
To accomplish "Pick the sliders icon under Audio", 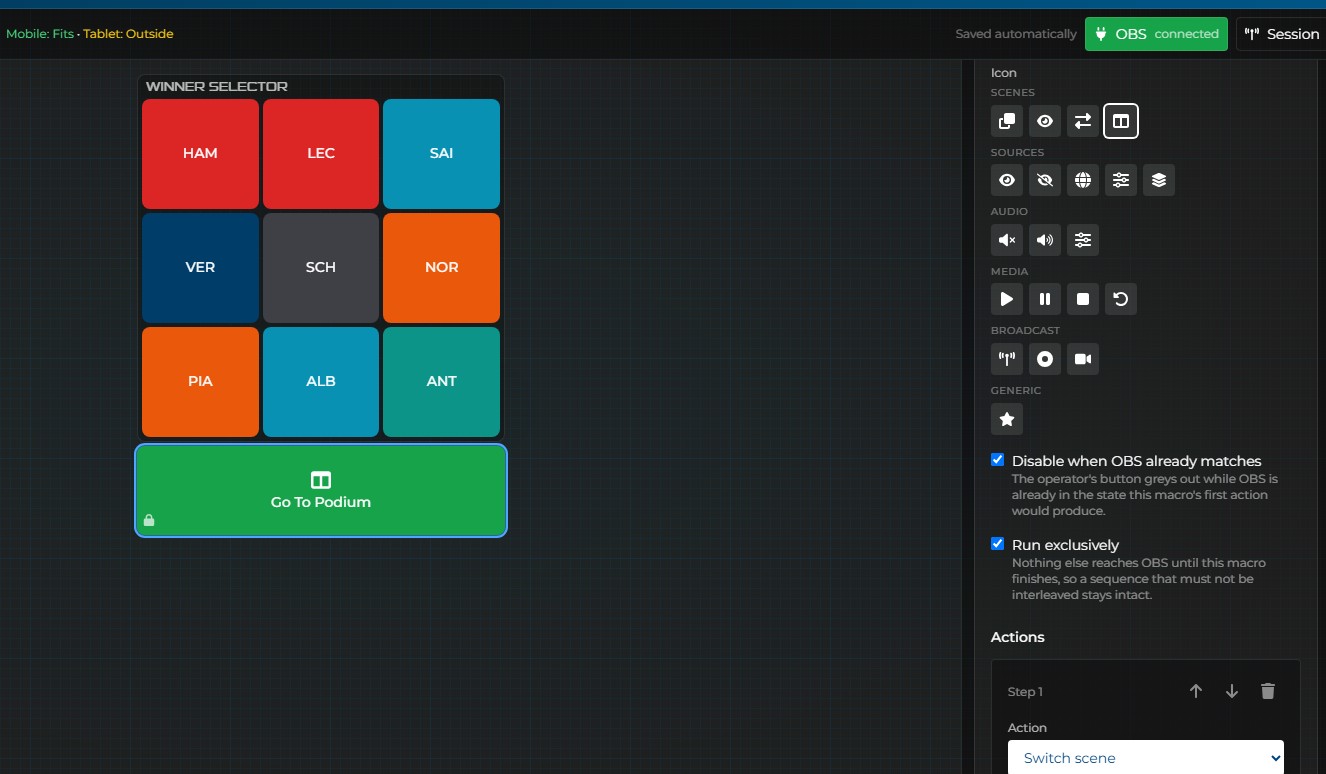I will pos(1083,240).
